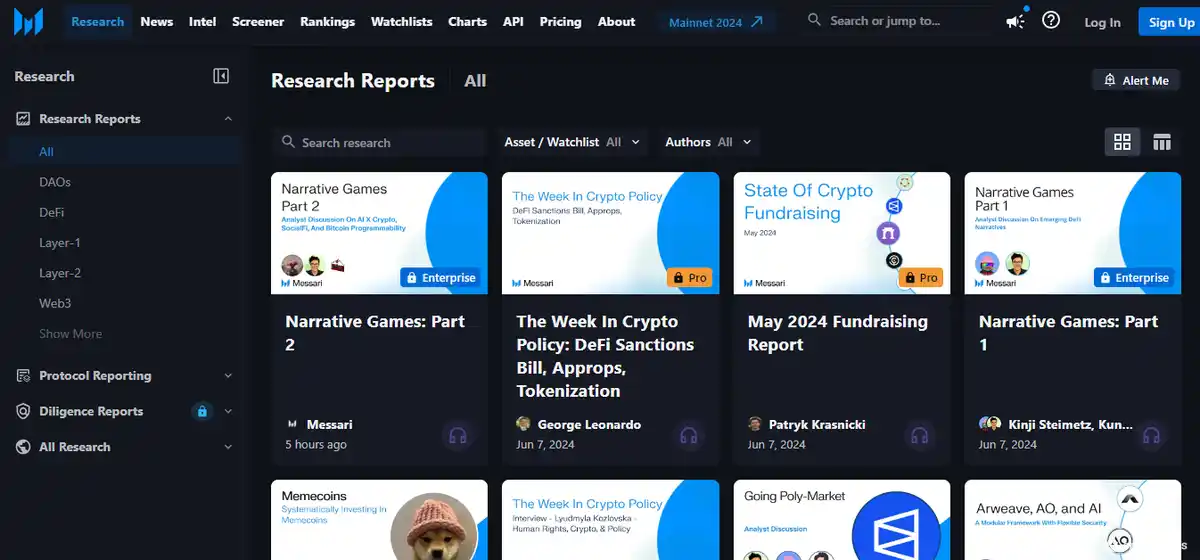
Task: Open Going Poly-Market report thumbnail
Action: click(842, 520)
